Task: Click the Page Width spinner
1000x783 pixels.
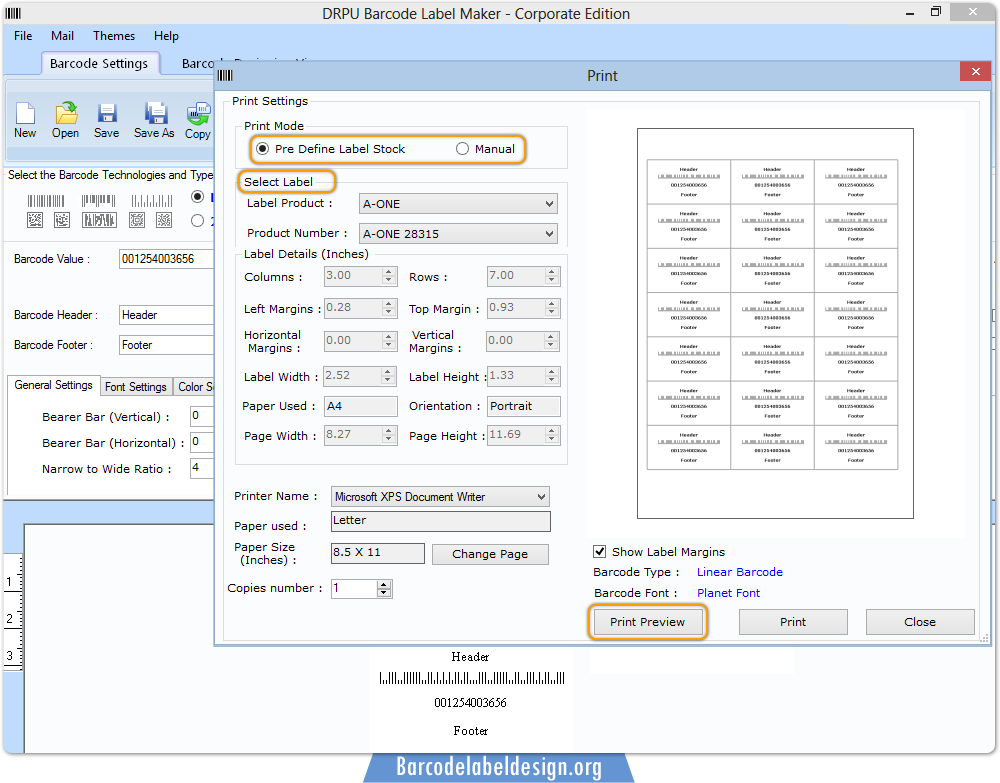Action: (388, 435)
